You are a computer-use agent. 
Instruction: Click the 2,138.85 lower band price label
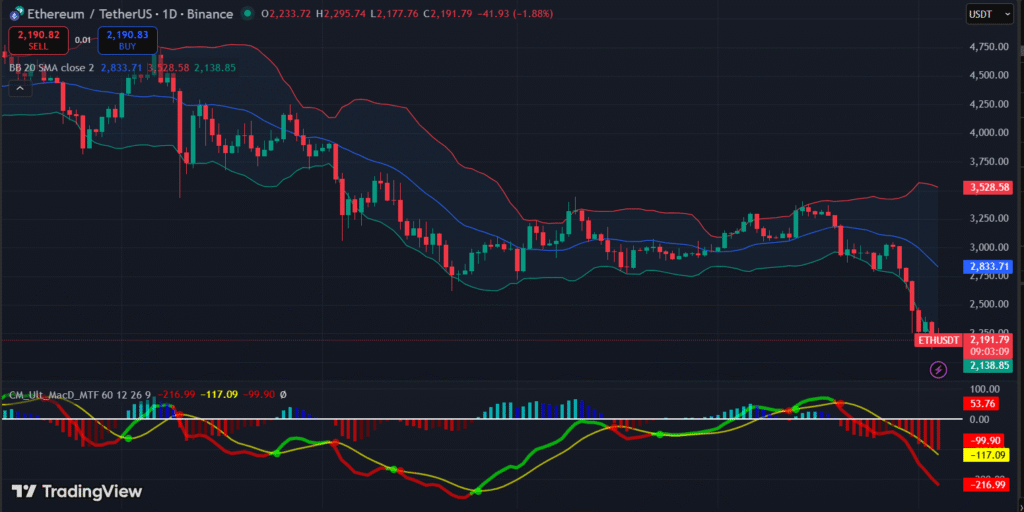point(987,367)
